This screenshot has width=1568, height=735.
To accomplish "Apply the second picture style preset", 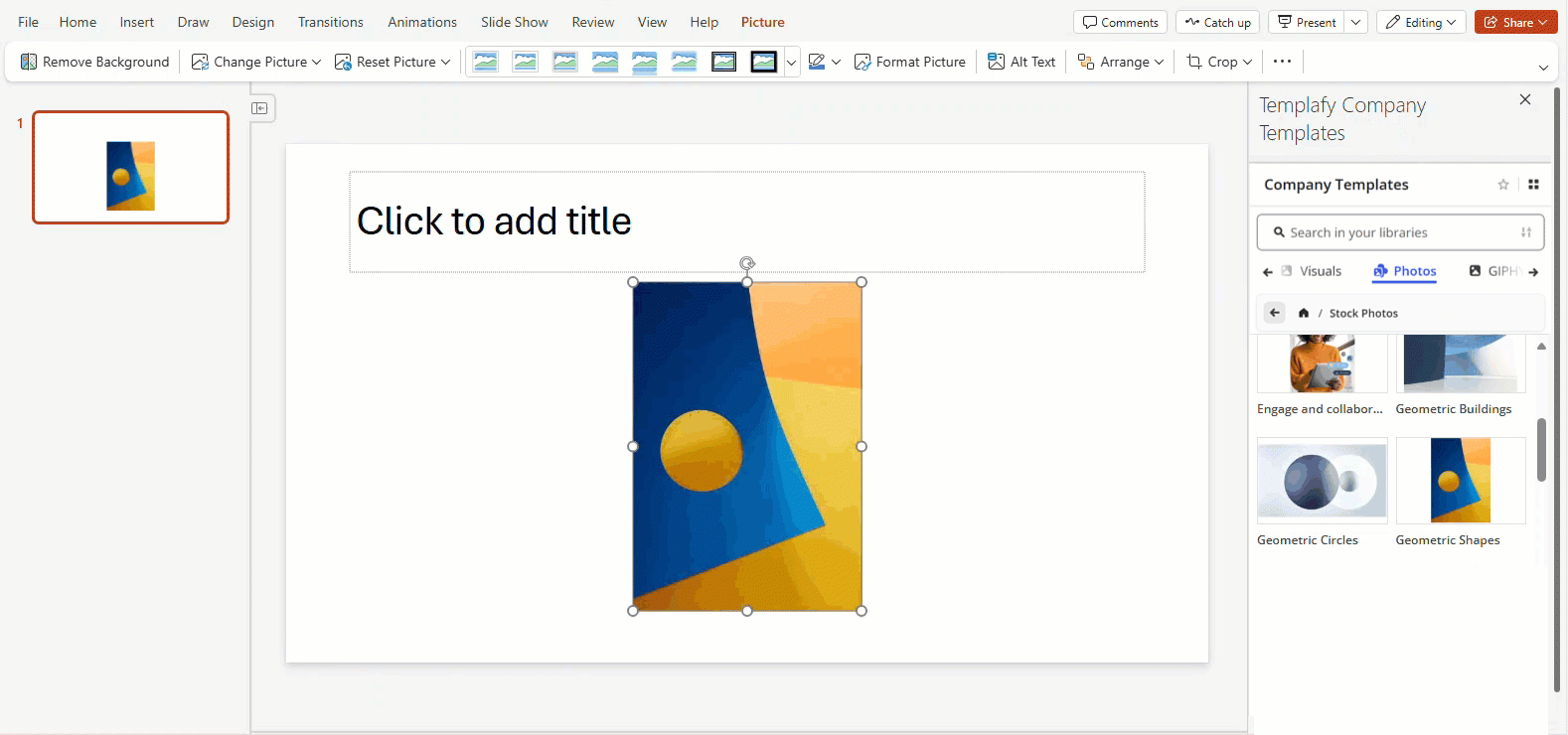I will point(526,62).
